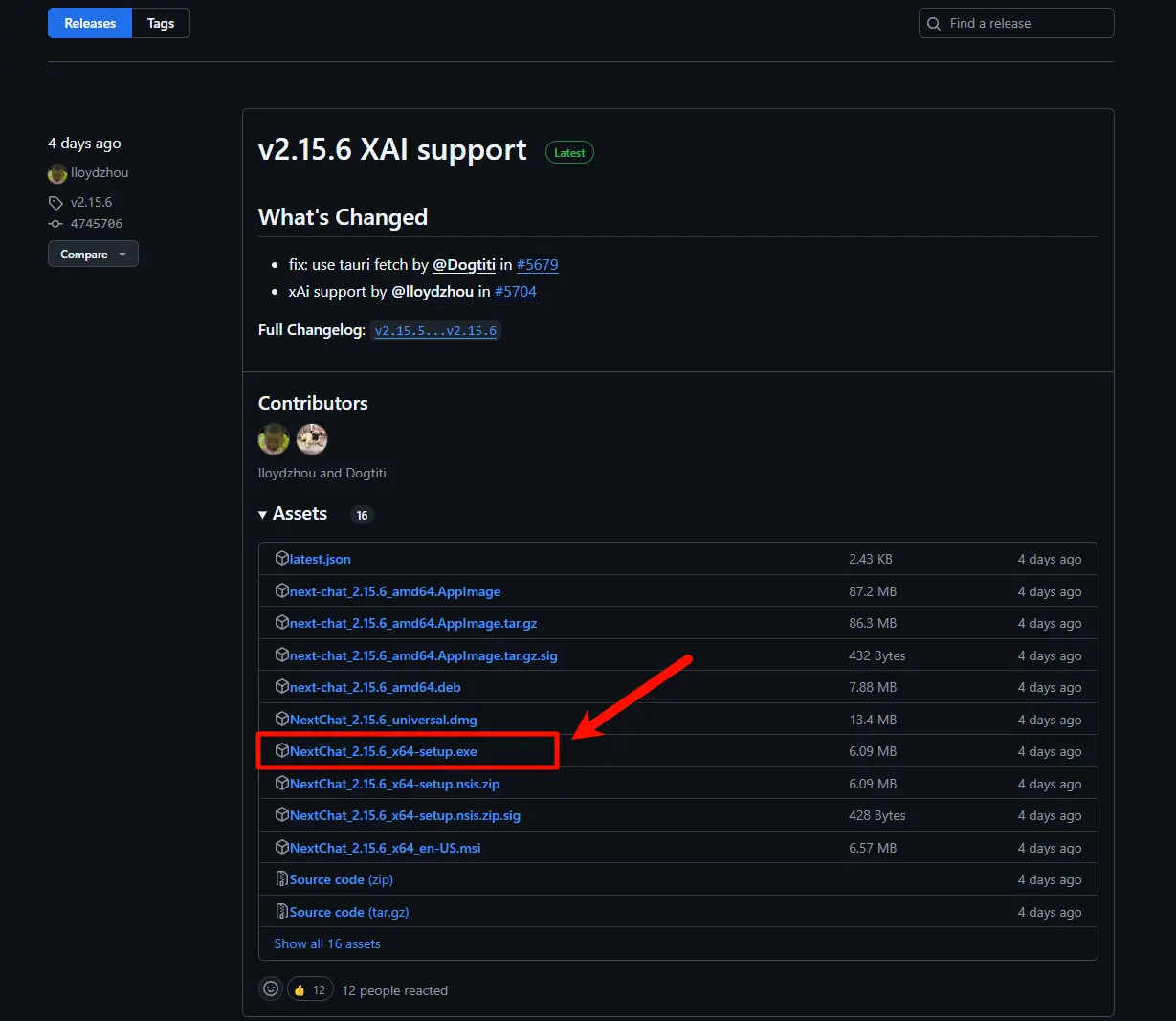The height and width of the screenshot is (1021, 1176).
Task: Click the package icon for amd64.AppImage asset
Action: [282, 591]
